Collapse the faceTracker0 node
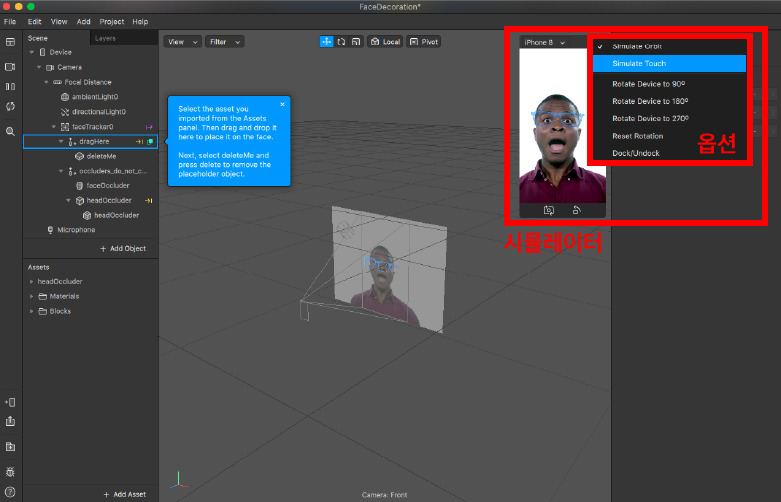The image size is (781, 502). coord(54,127)
